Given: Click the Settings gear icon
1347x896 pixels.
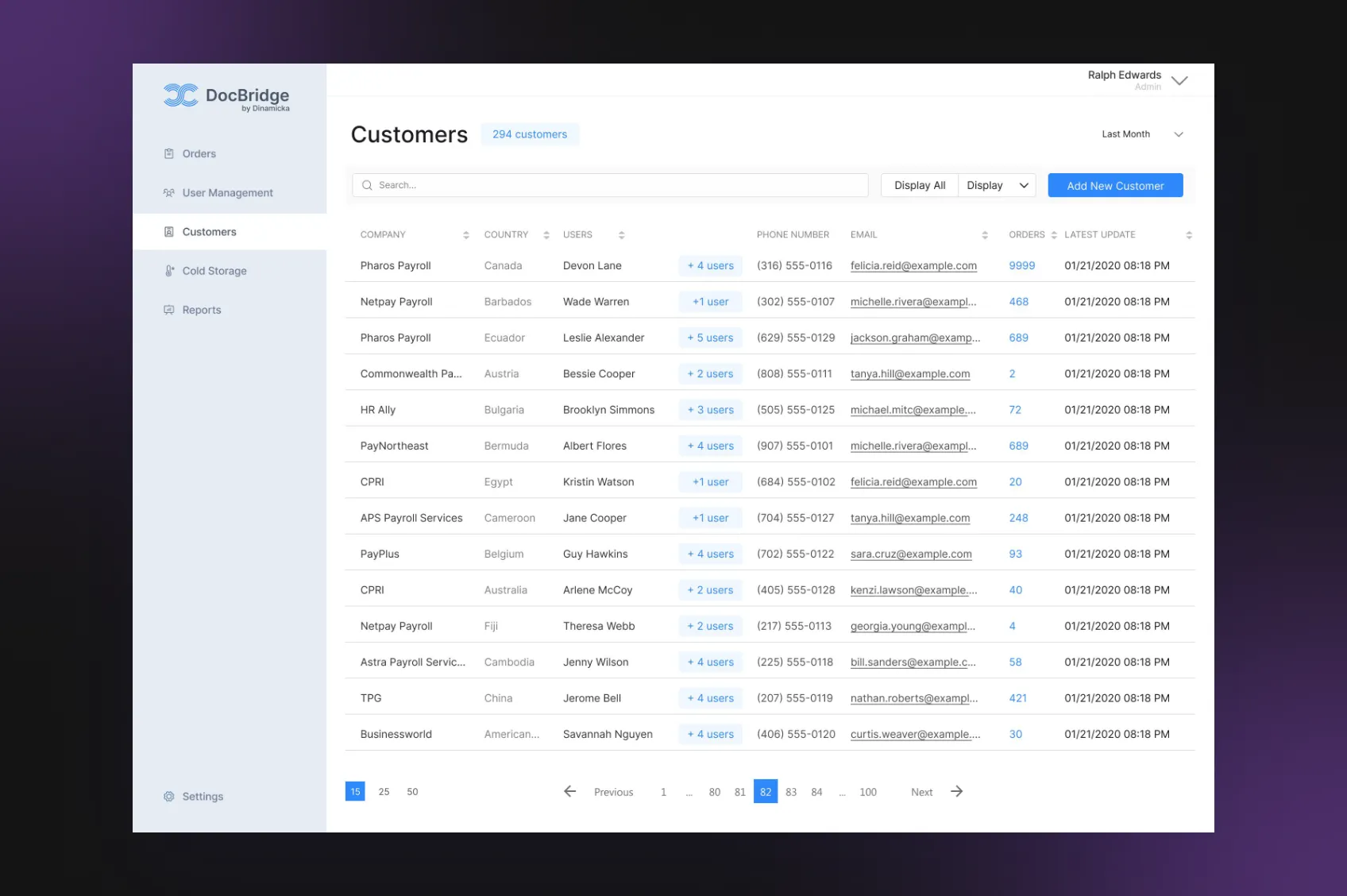Looking at the screenshot, I should 168,797.
